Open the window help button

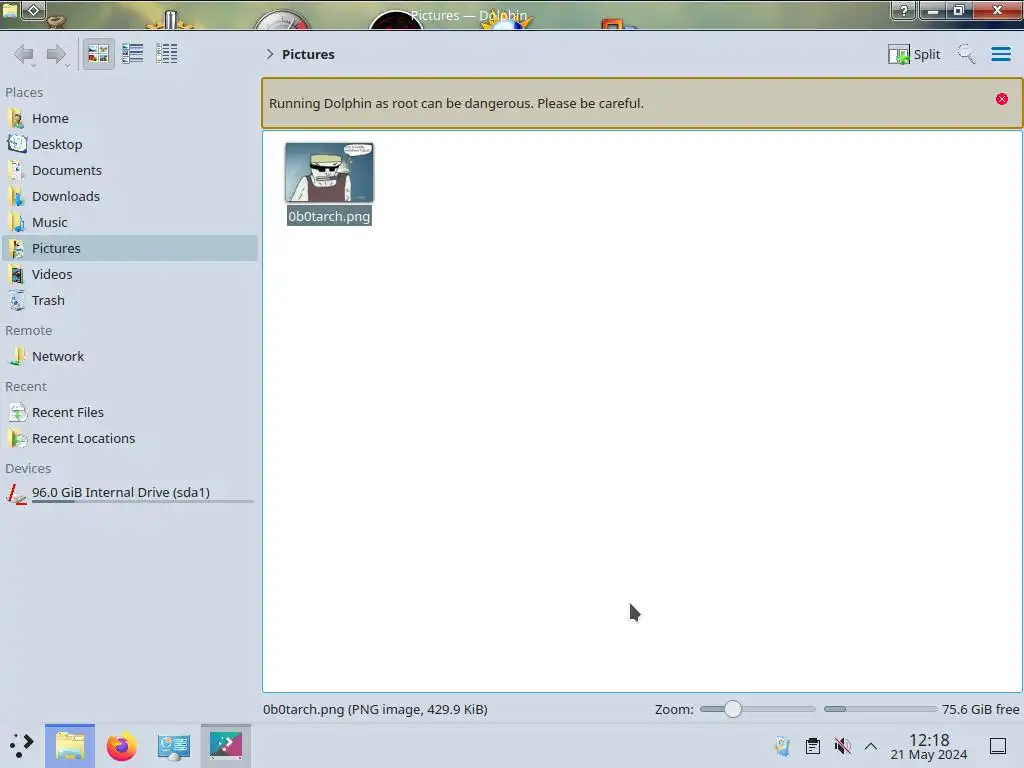pos(904,11)
